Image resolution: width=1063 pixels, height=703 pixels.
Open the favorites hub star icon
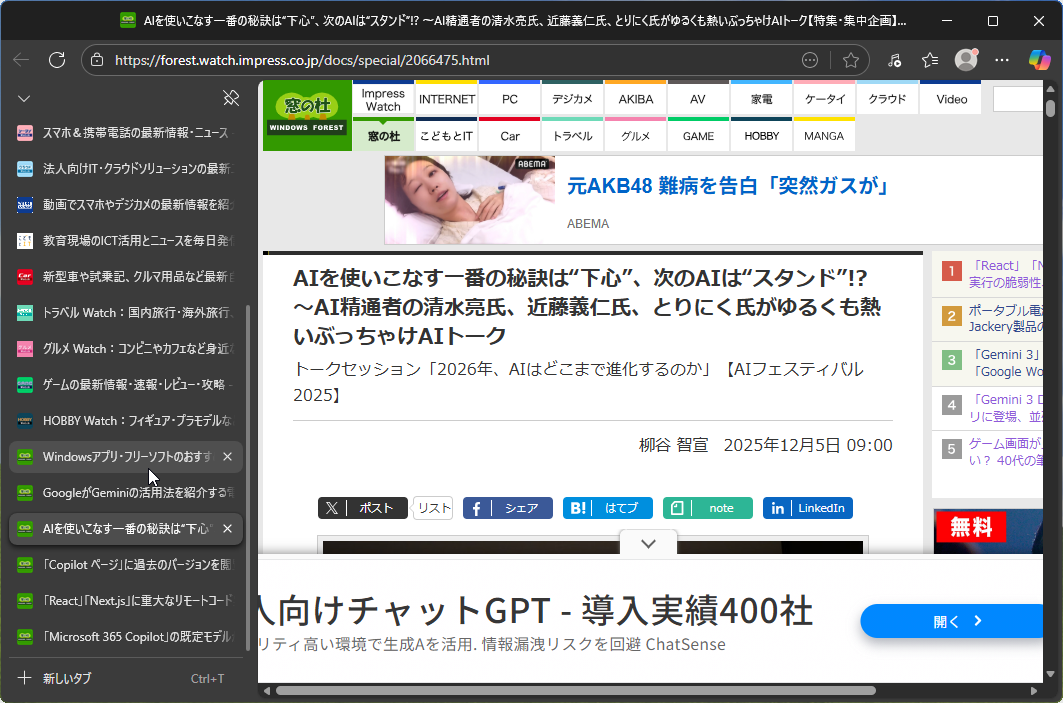pos(930,60)
